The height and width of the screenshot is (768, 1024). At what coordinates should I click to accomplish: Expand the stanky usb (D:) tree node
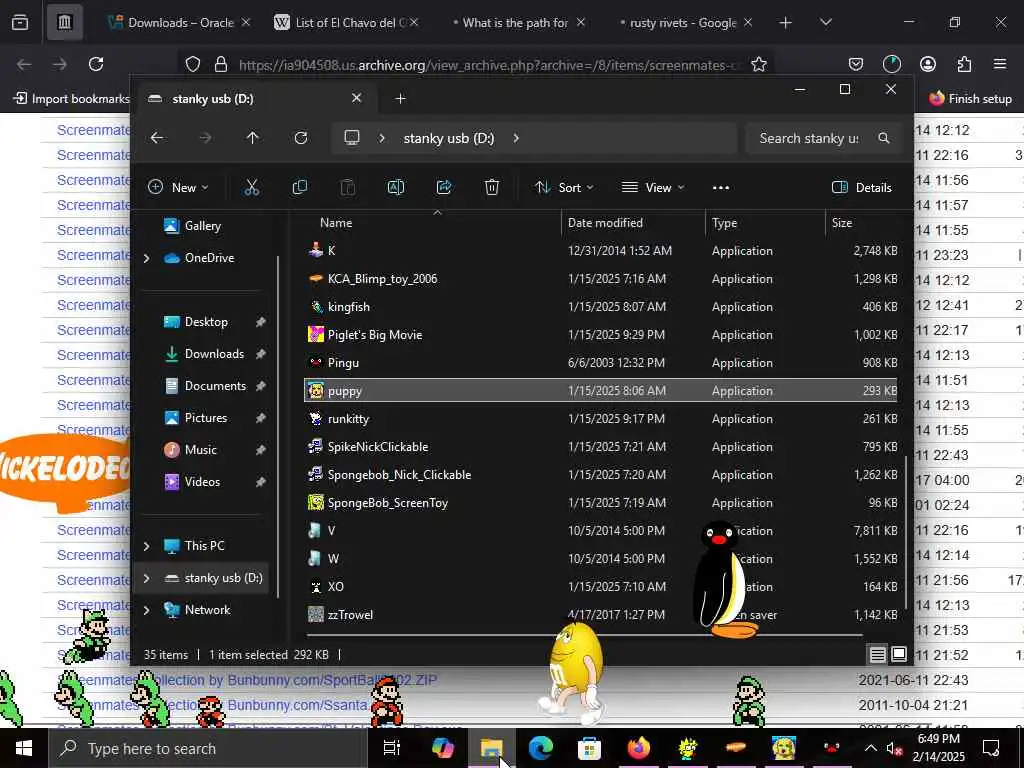(147, 578)
